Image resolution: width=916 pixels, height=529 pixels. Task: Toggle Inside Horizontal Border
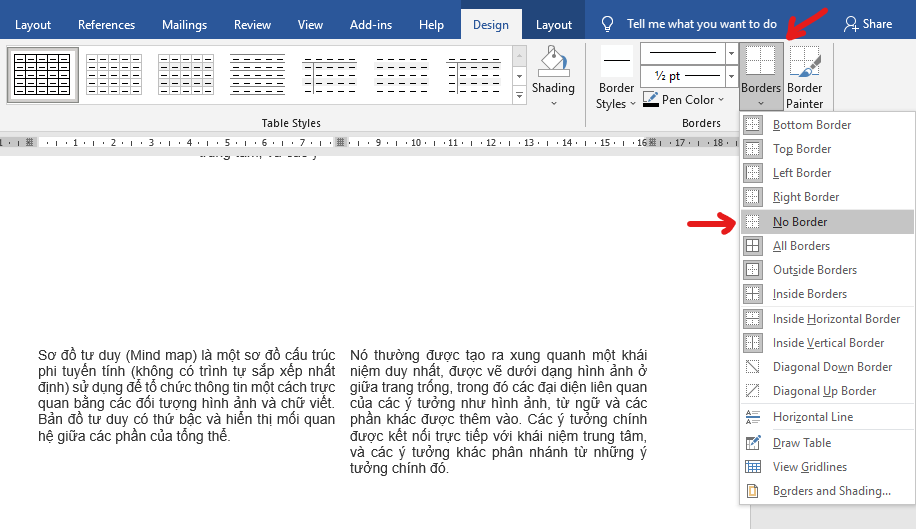click(836, 319)
